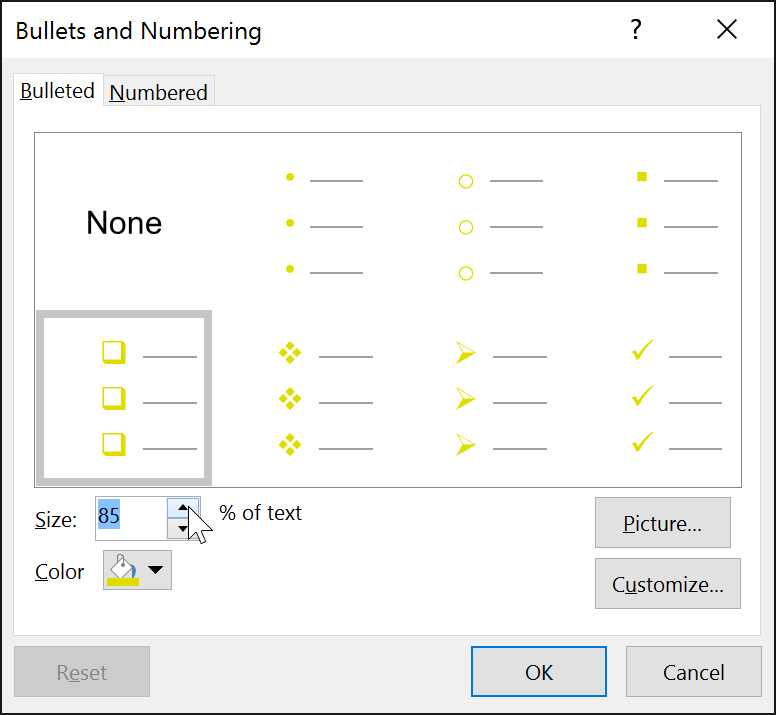The image size is (776, 715).
Task: Click the Cancel button
Action: (693, 671)
